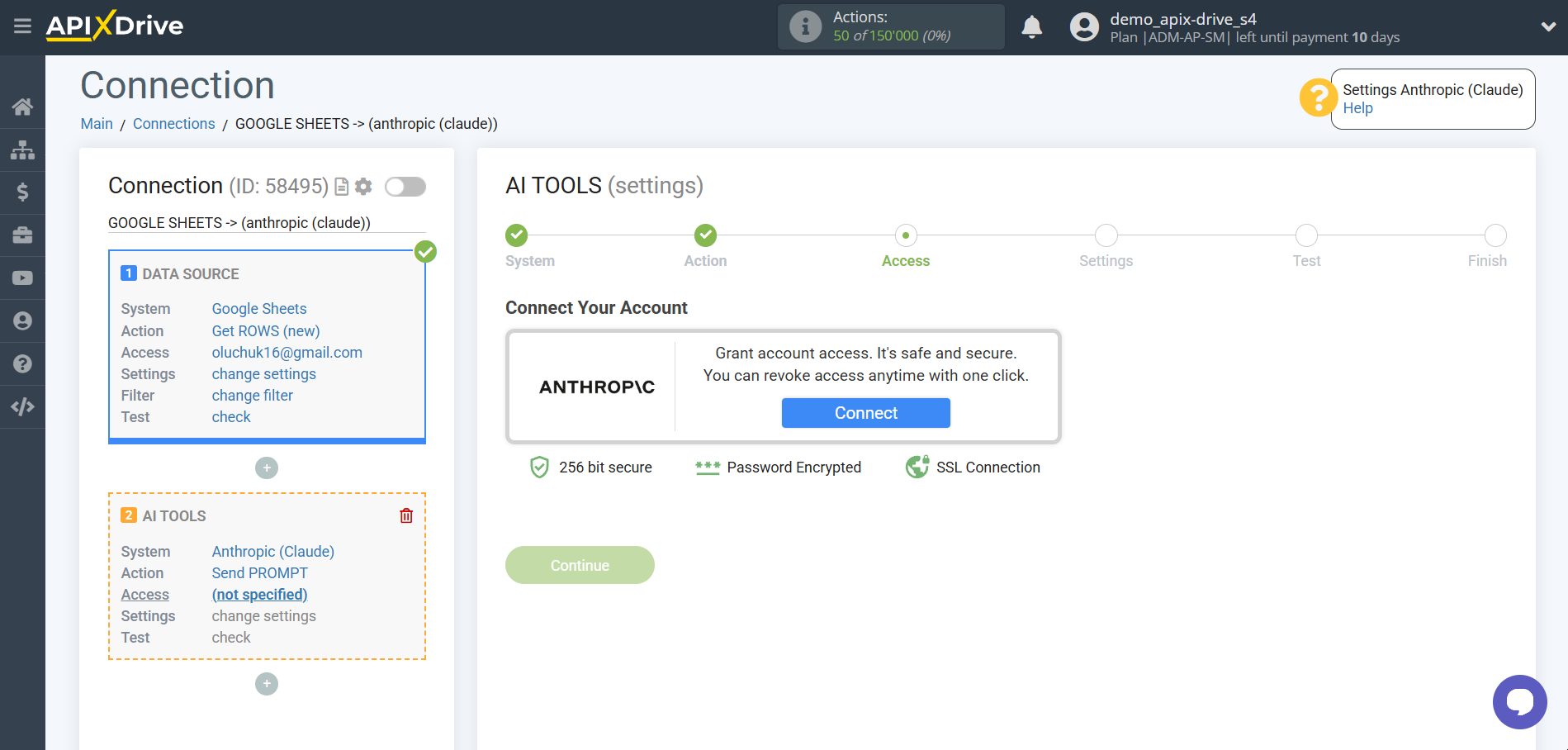Click change settings in AI TOOLS
Image resolution: width=1568 pixels, height=750 pixels.
click(264, 616)
